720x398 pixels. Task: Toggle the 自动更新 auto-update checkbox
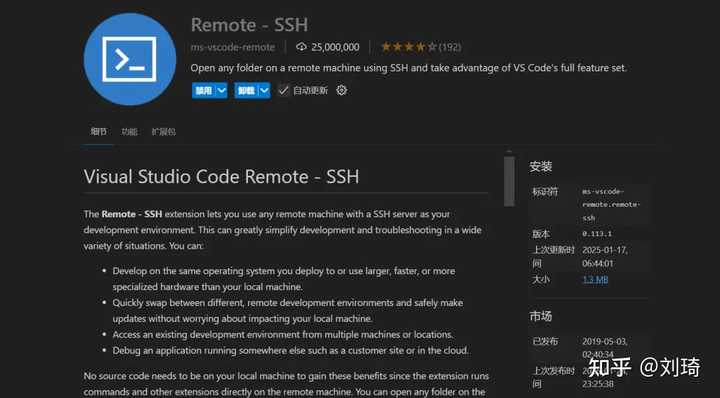tap(283, 90)
